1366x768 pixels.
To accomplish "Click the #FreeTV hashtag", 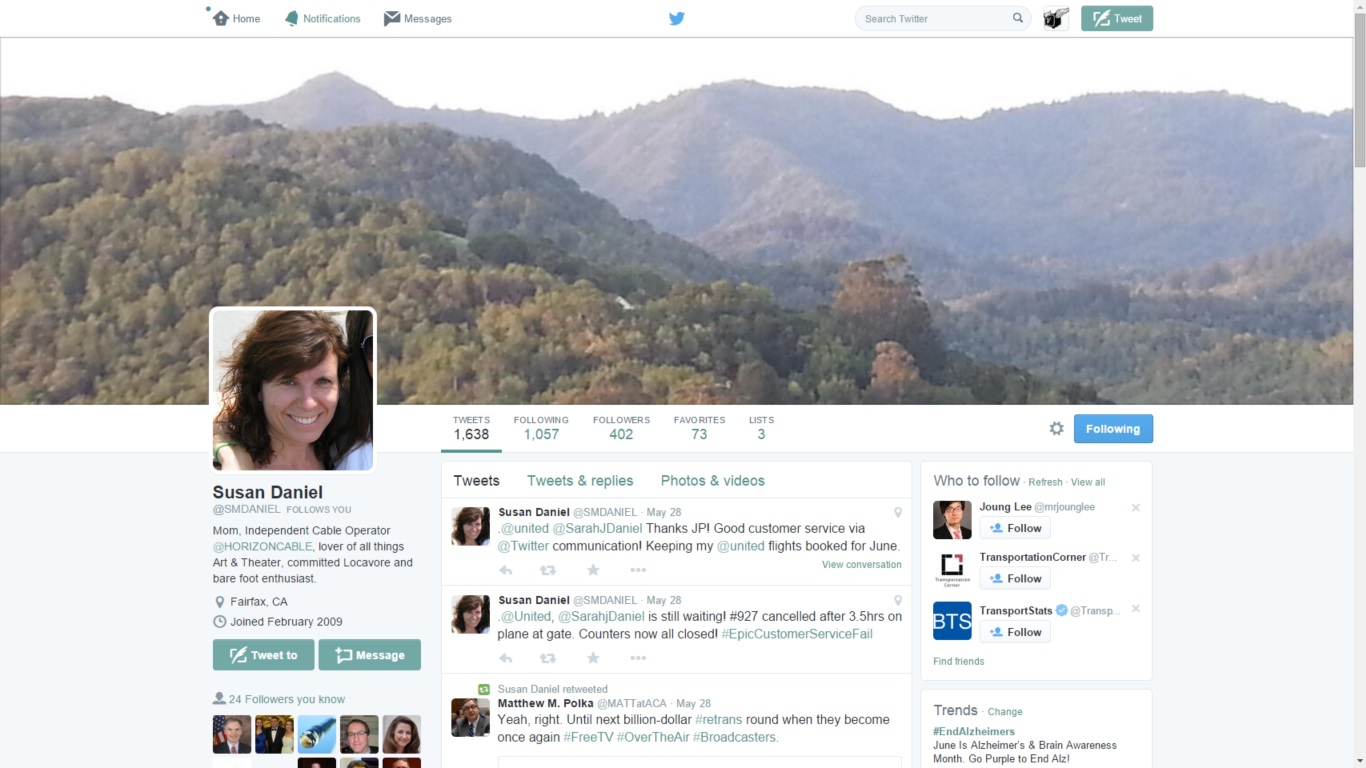I will coord(588,737).
